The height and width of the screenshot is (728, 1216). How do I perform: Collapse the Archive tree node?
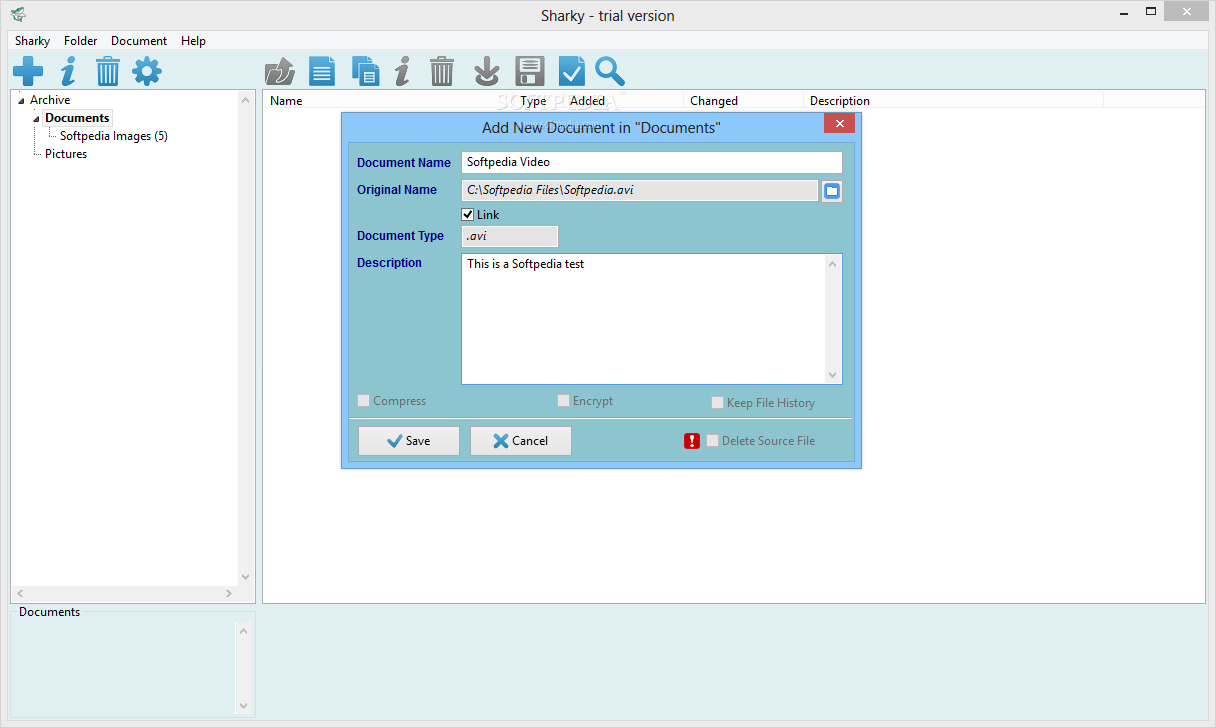tap(21, 101)
